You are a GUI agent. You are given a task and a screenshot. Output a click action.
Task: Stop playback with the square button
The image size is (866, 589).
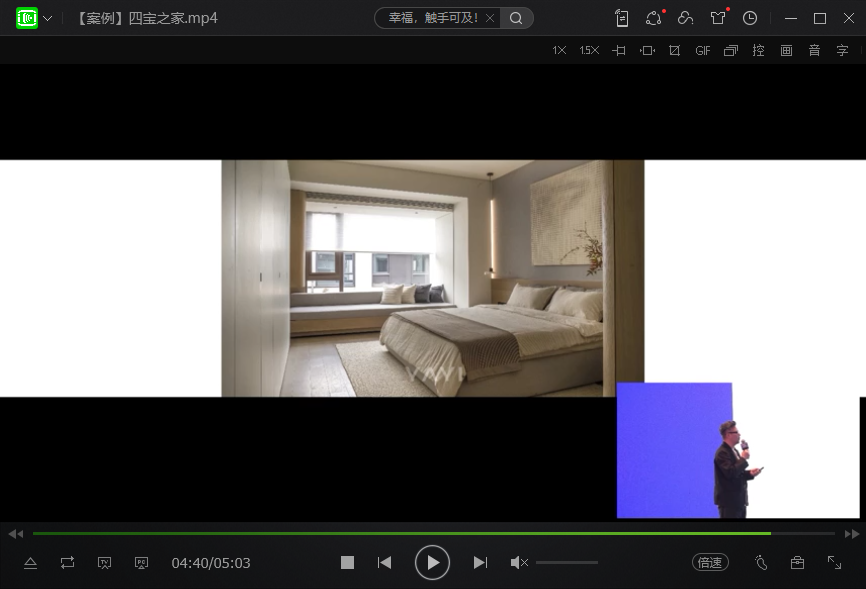coord(347,562)
